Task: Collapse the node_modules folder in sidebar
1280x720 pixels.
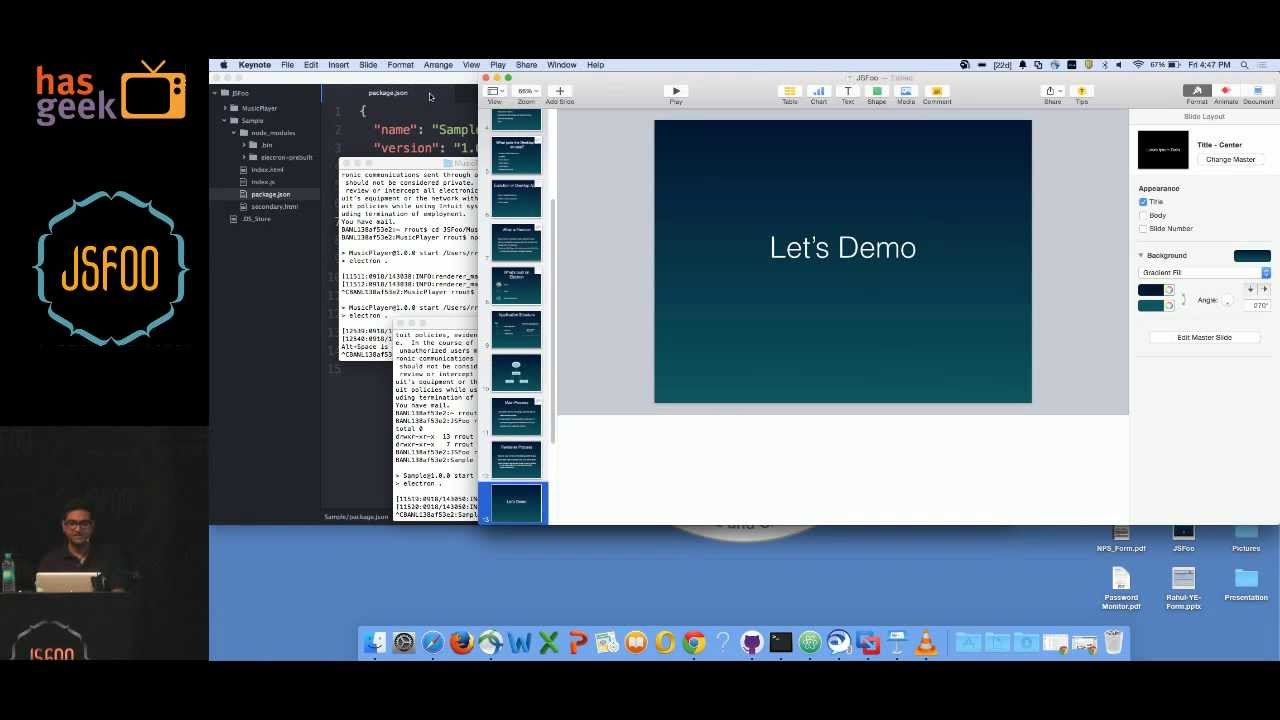Action: [x=235, y=133]
